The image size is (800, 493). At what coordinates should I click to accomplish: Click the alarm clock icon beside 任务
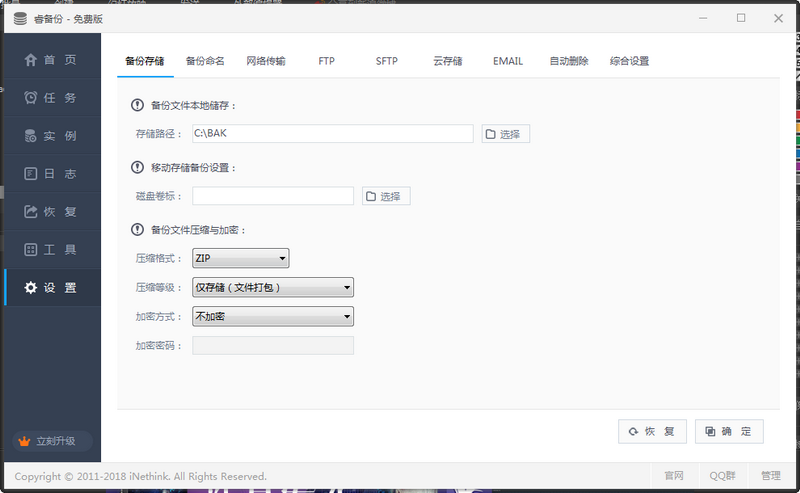(x=31, y=97)
